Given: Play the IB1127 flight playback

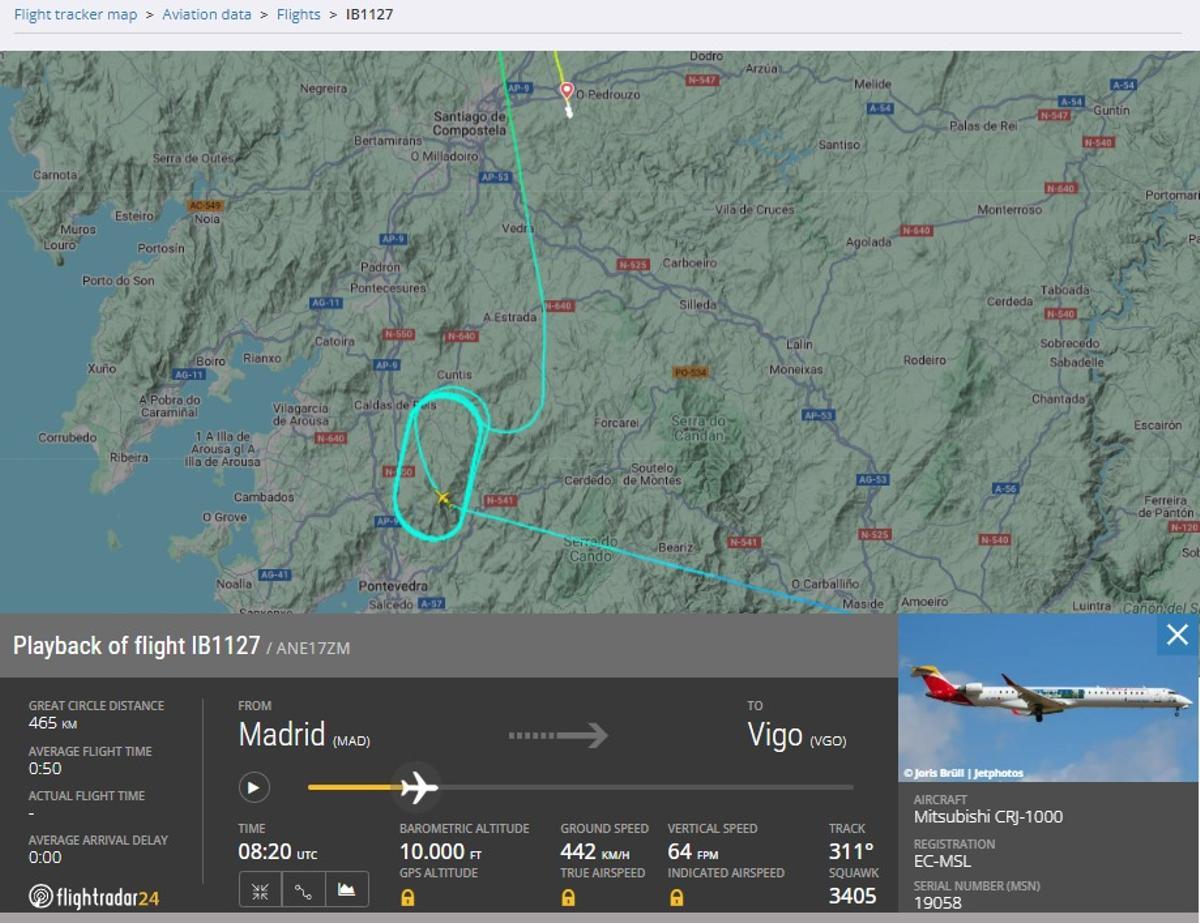Looking at the screenshot, I should [x=254, y=788].
